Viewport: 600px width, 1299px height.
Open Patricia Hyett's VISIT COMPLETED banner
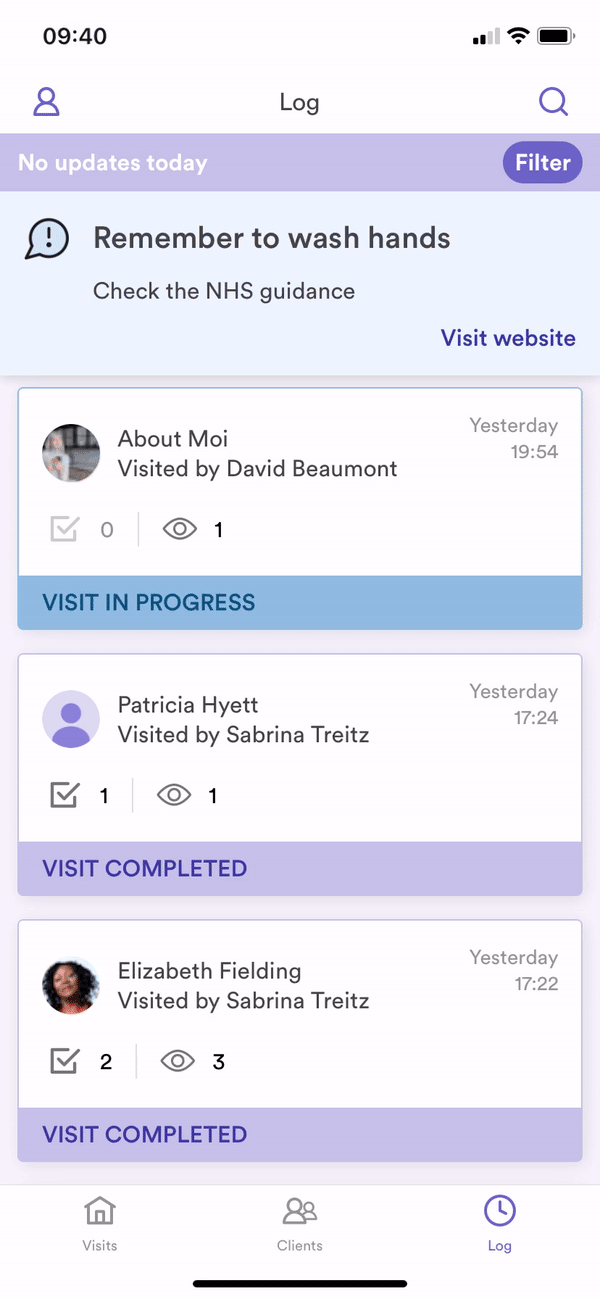(x=300, y=868)
